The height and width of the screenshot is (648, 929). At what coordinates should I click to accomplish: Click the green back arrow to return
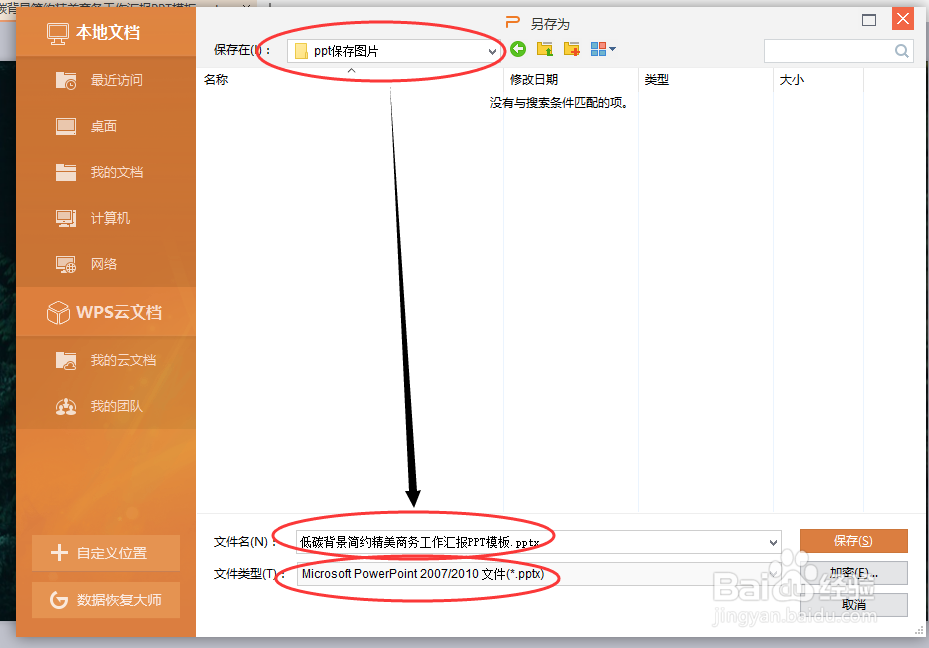tap(518, 48)
